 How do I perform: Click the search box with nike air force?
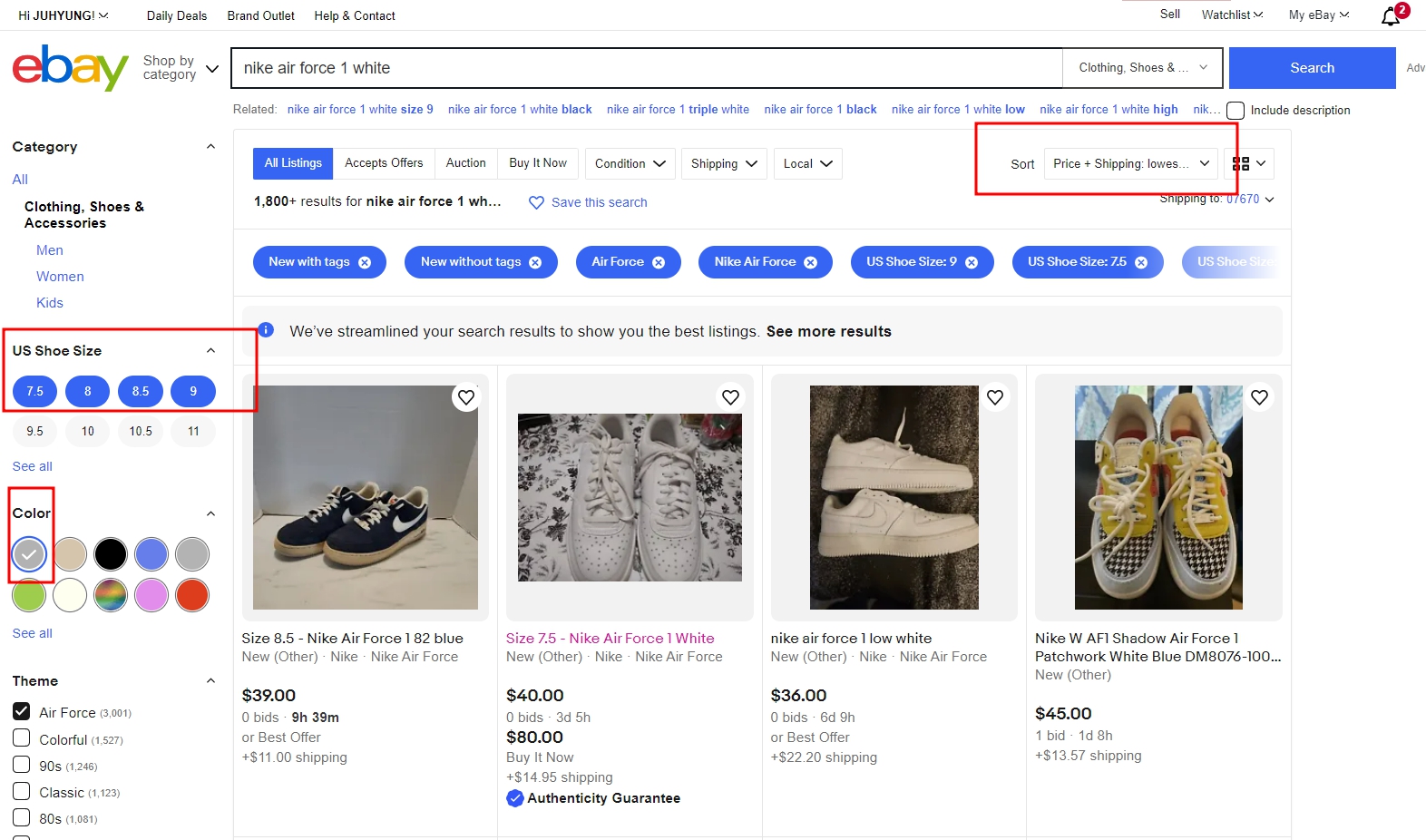[647, 68]
